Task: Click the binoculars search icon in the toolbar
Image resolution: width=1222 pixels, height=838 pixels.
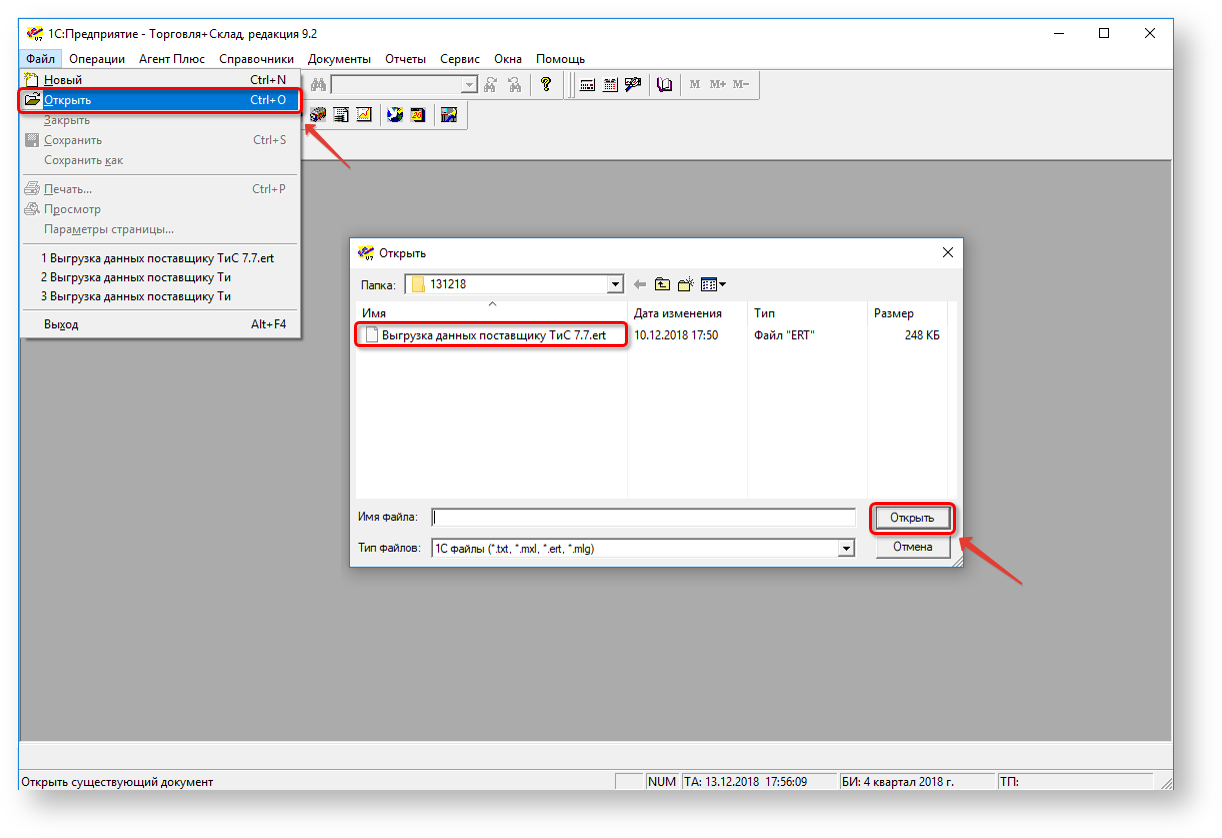Action: tap(319, 85)
